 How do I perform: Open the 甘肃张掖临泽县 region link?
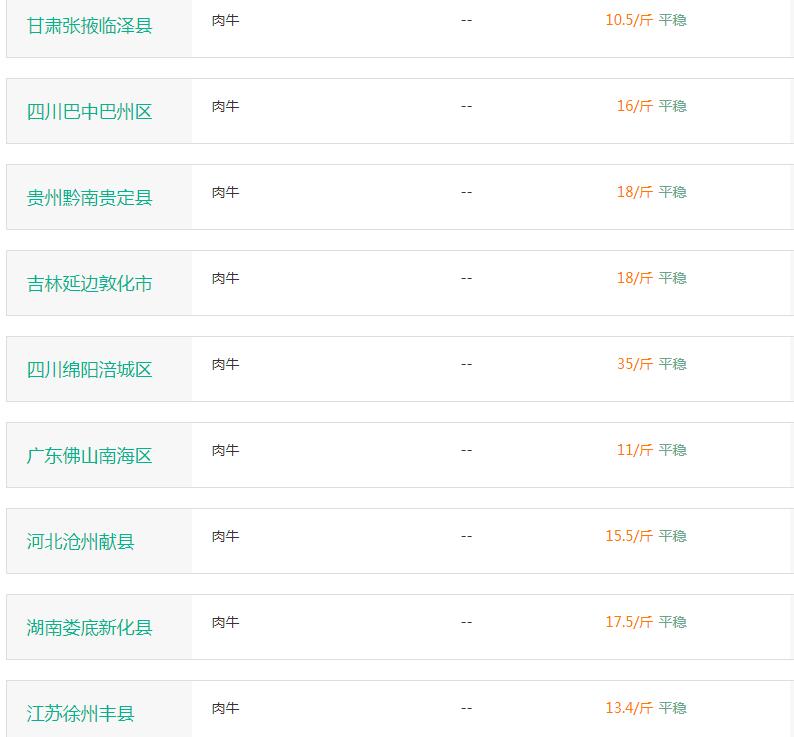89,25
